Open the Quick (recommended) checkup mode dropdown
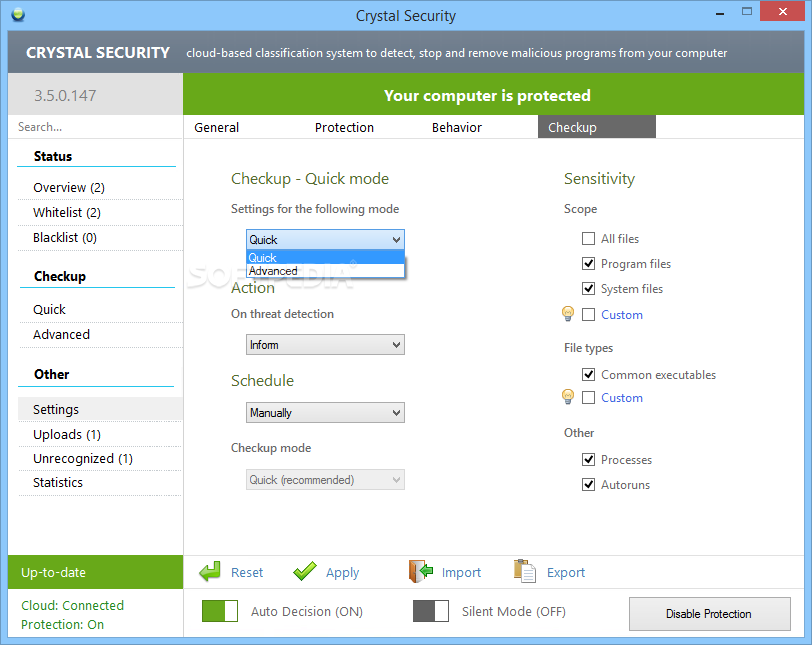812x645 pixels. (325, 480)
